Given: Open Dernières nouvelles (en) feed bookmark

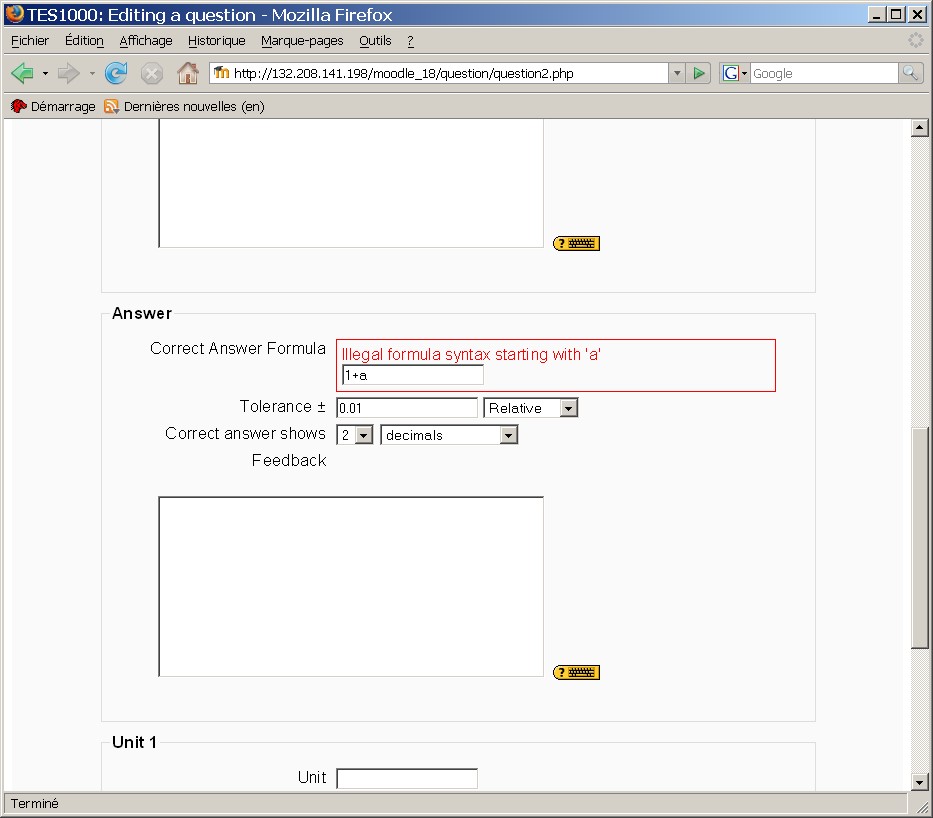Looking at the screenshot, I should pos(184,106).
